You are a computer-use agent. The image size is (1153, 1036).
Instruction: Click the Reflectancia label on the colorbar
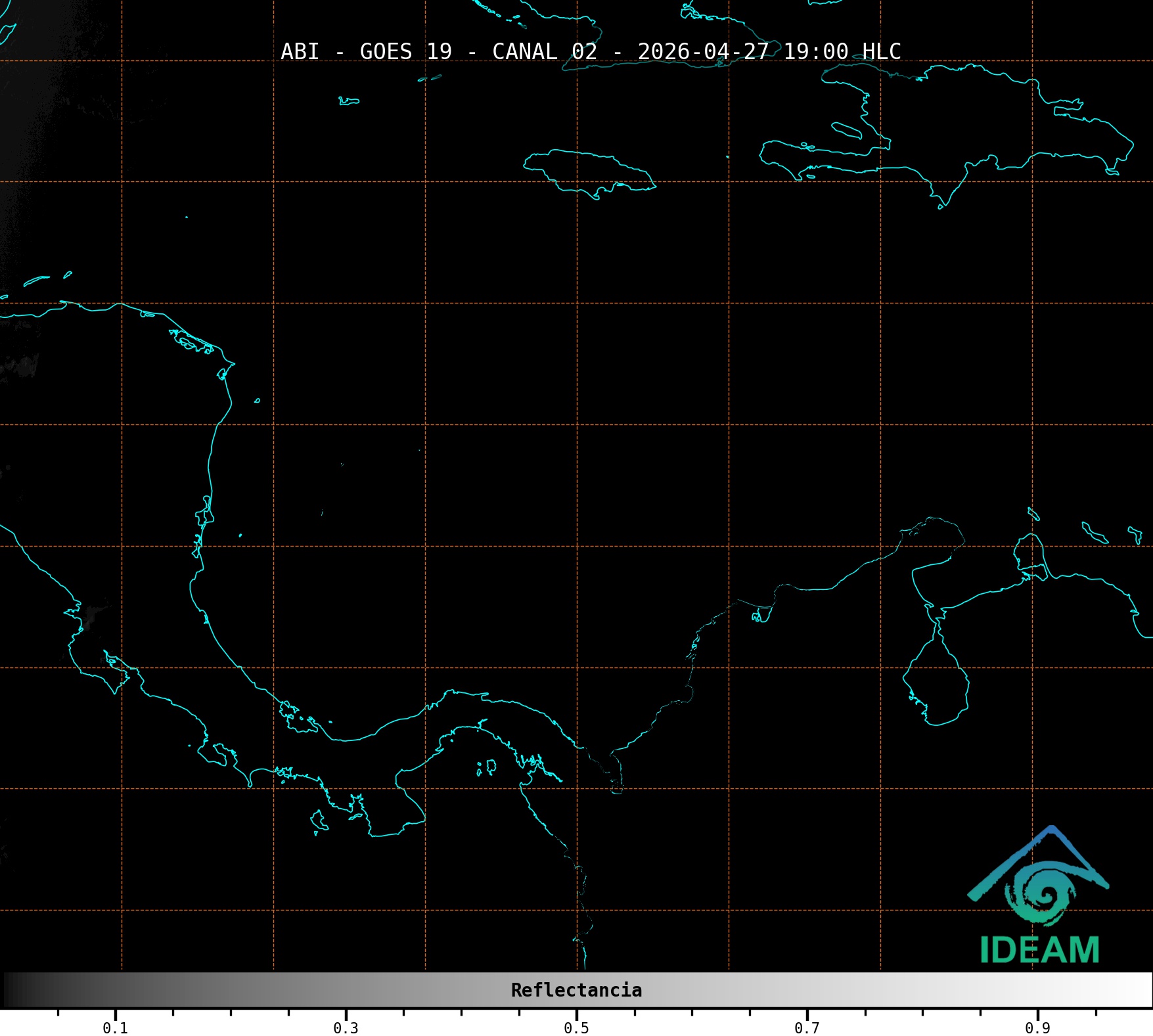[576, 990]
